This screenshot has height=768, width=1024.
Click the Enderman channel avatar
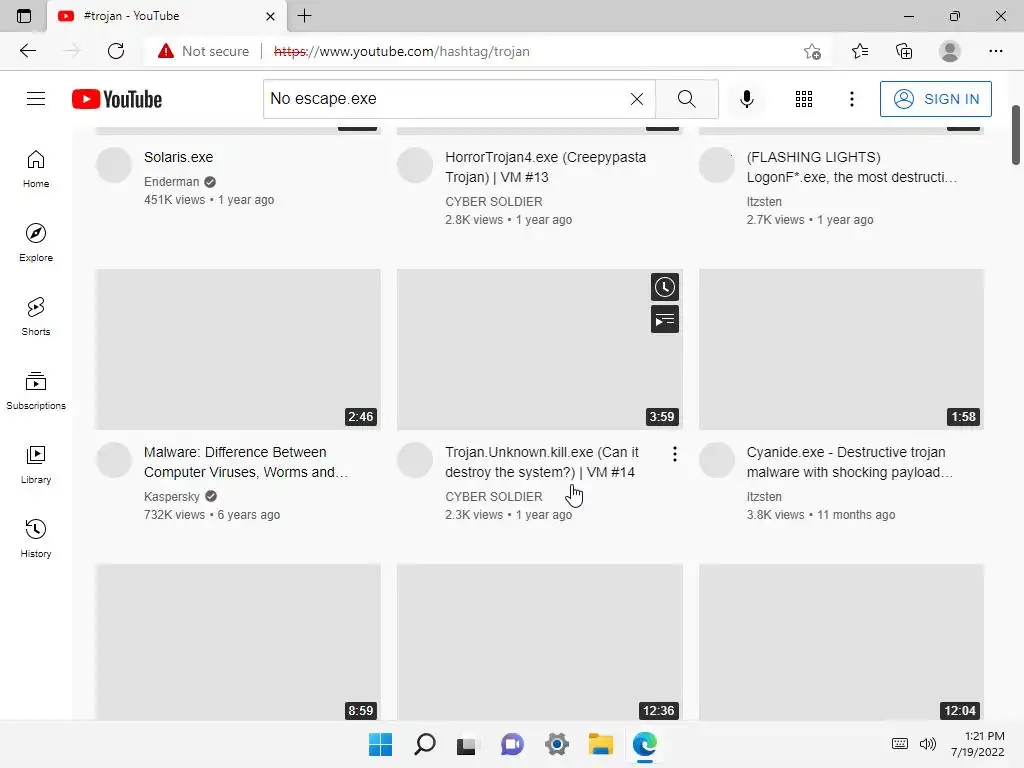(x=114, y=165)
